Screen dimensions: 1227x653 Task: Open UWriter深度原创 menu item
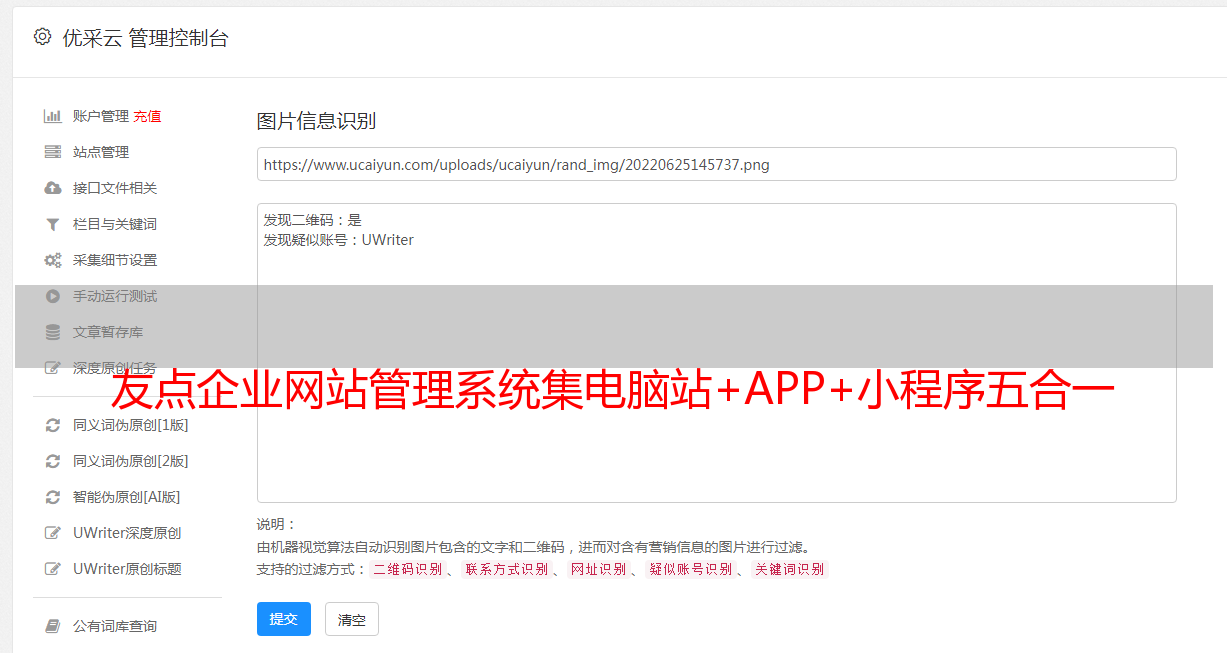(x=127, y=533)
